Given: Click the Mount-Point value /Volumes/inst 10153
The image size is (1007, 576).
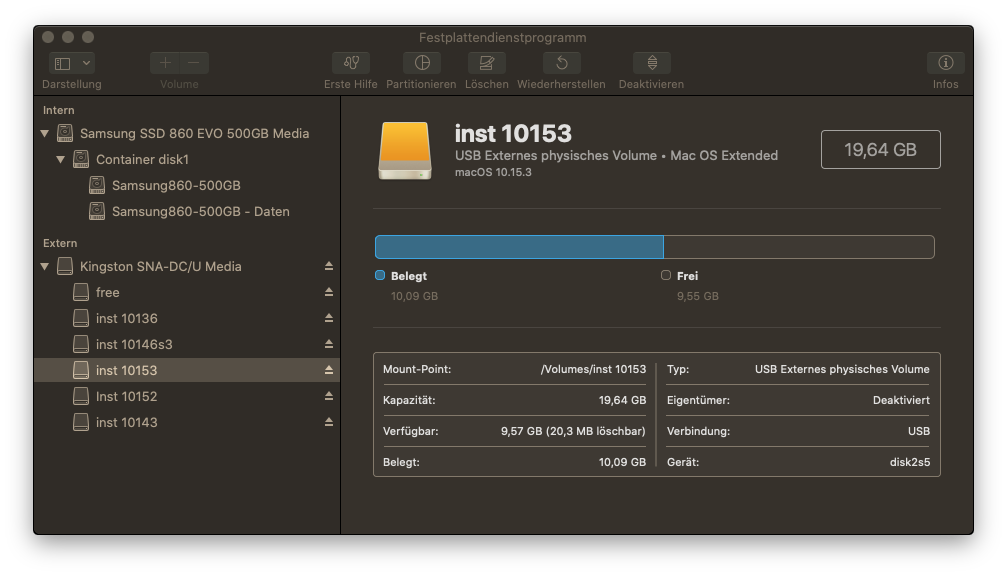Looking at the screenshot, I should (593, 369).
